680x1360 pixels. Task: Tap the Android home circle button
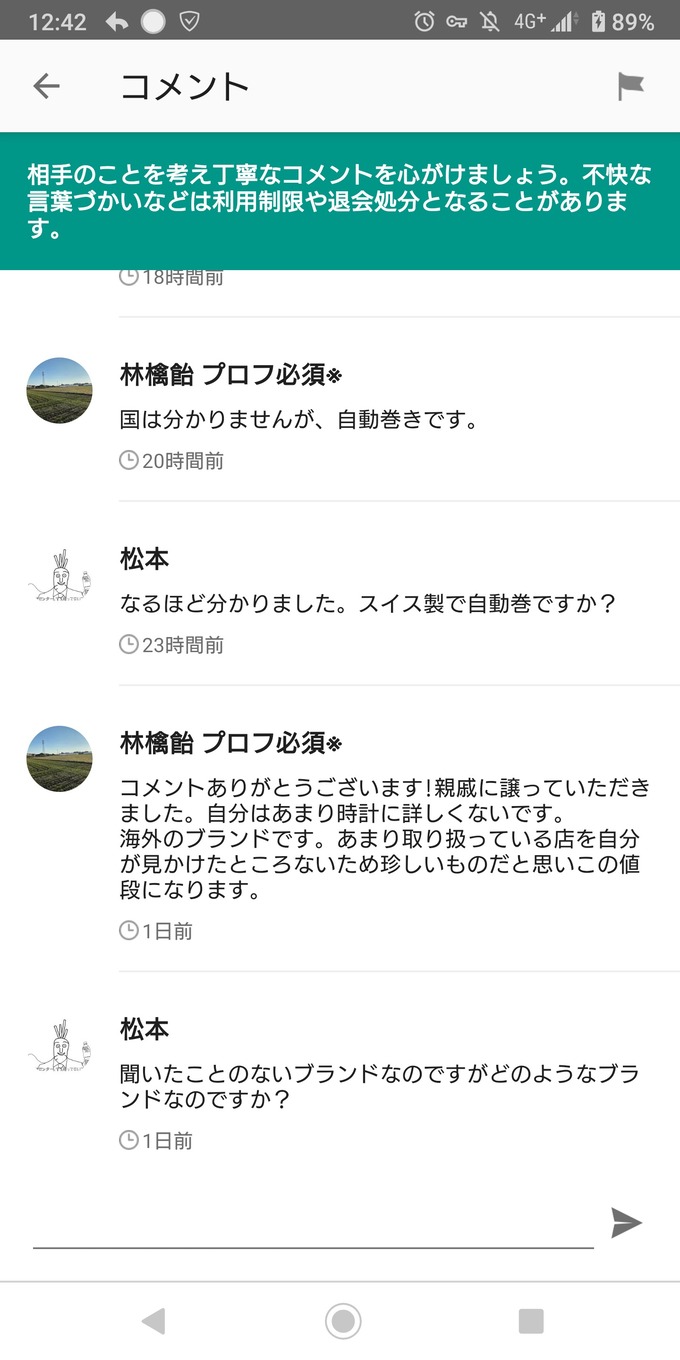coord(343,1321)
